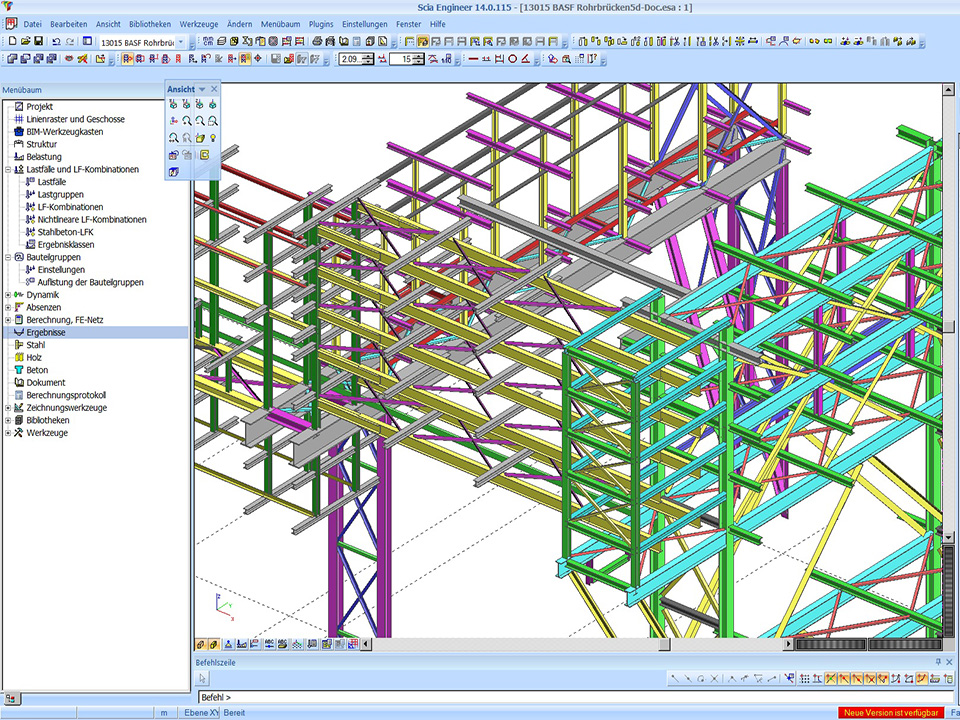Click the Print icon in the toolbar

pos(317,42)
